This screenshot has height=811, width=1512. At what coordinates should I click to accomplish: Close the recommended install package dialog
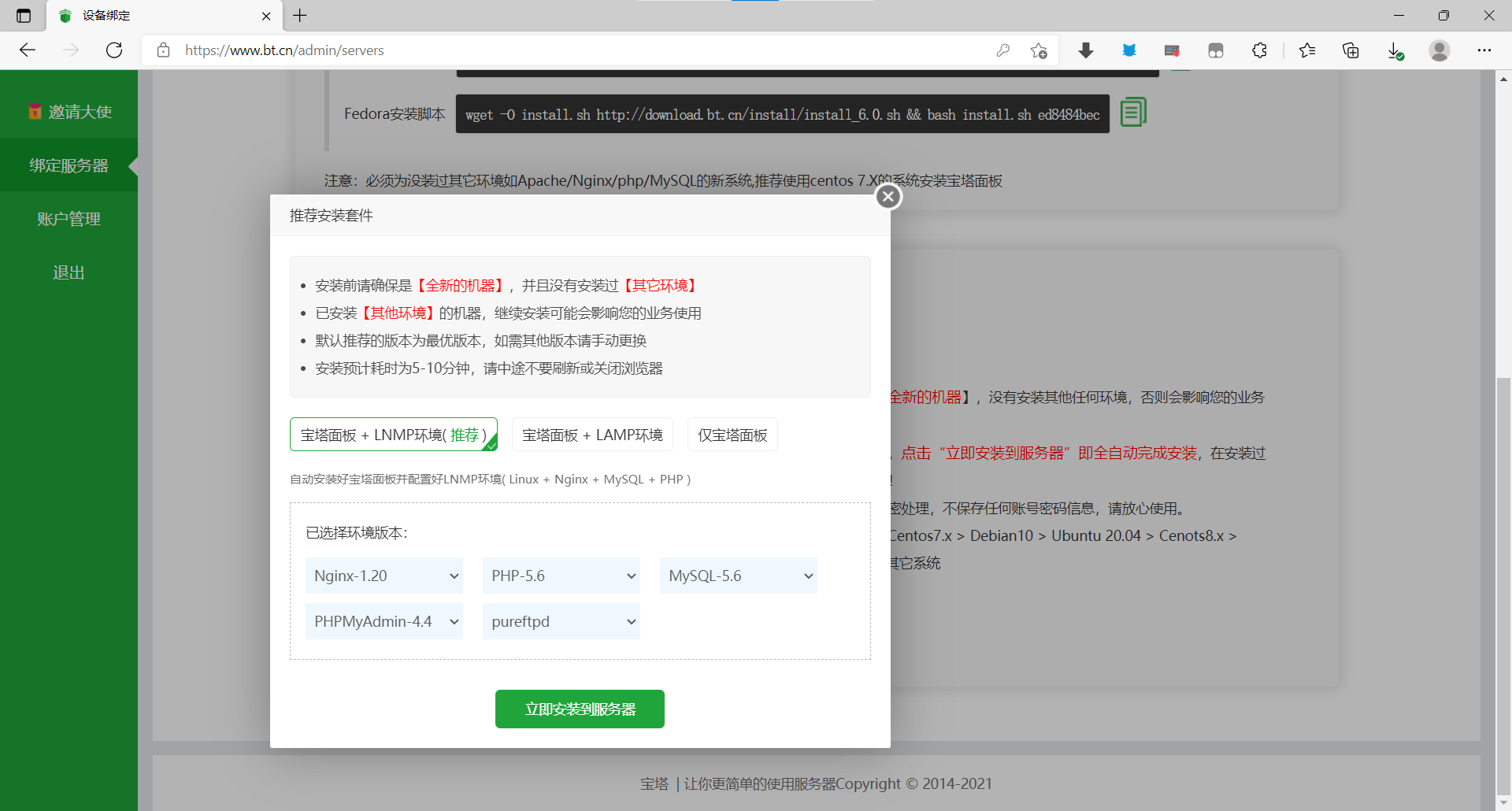(888, 197)
